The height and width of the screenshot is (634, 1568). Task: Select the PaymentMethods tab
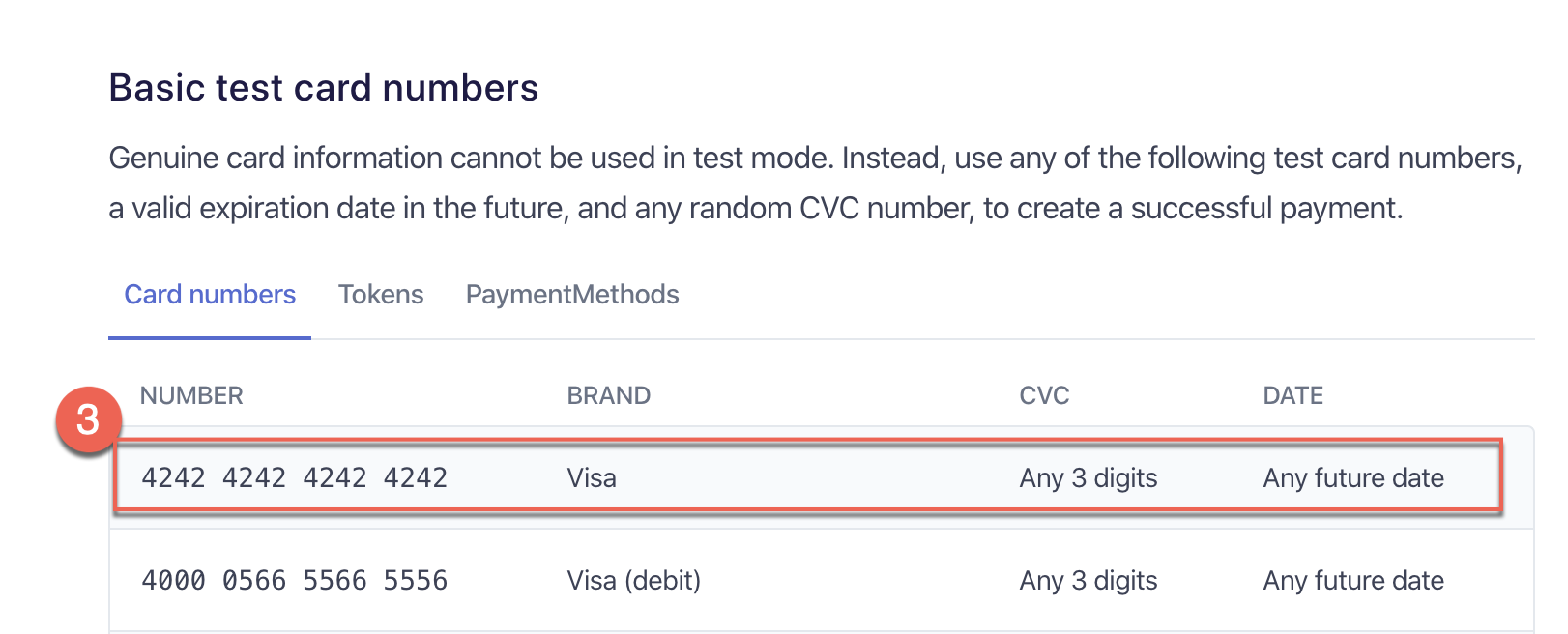[572, 295]
